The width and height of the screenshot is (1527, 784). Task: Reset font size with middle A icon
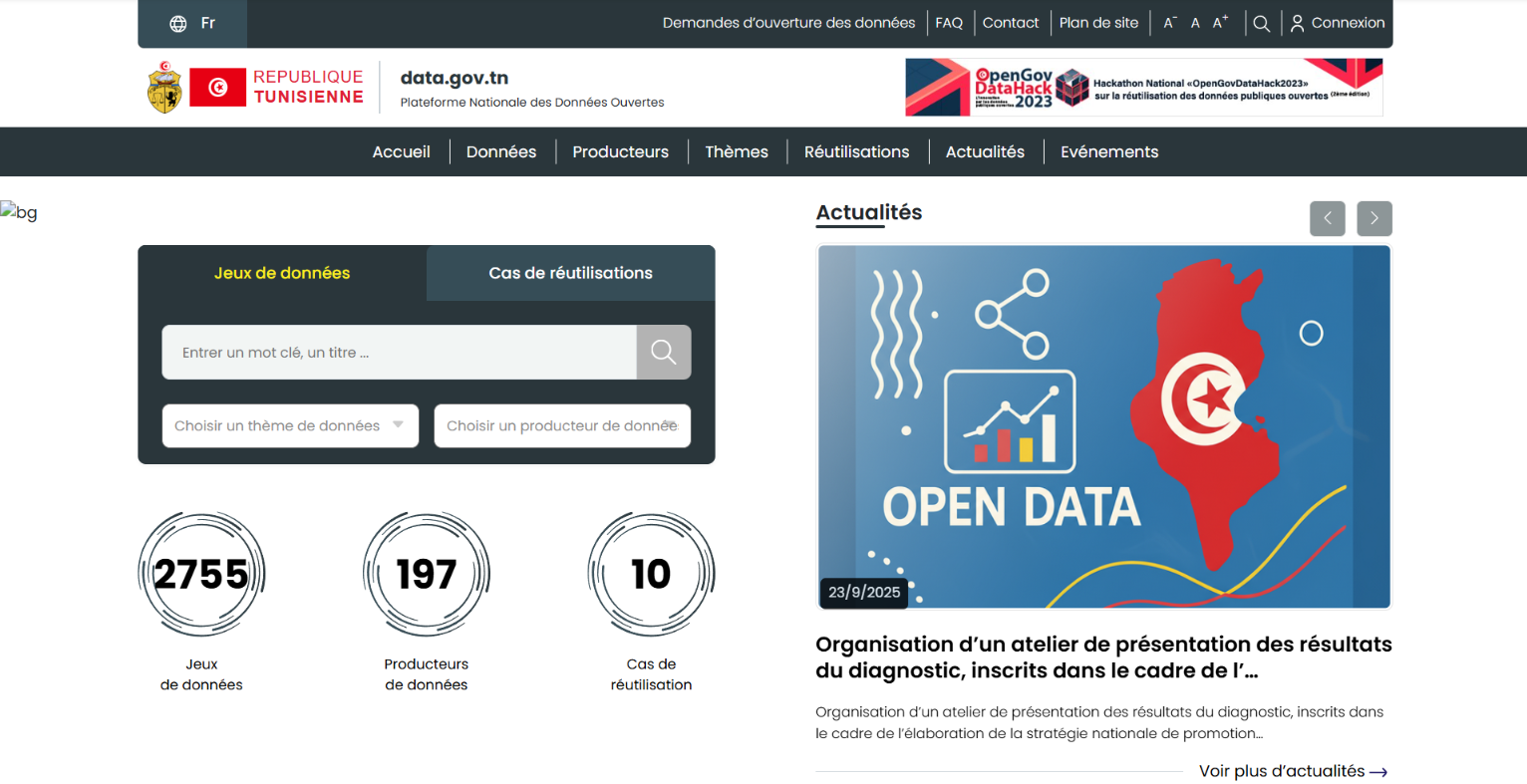pos(1195,23)
